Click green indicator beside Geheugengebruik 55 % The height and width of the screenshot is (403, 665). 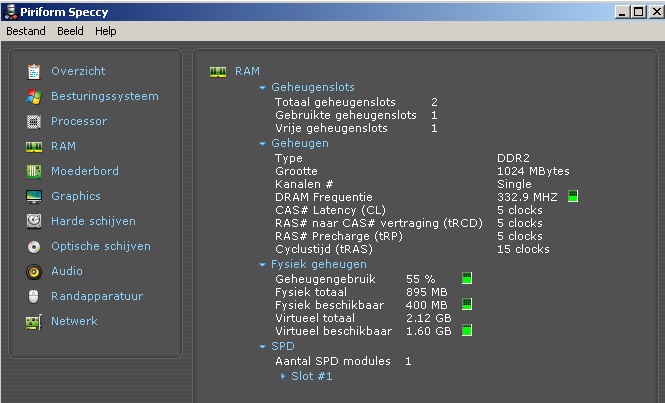point(467,278)
